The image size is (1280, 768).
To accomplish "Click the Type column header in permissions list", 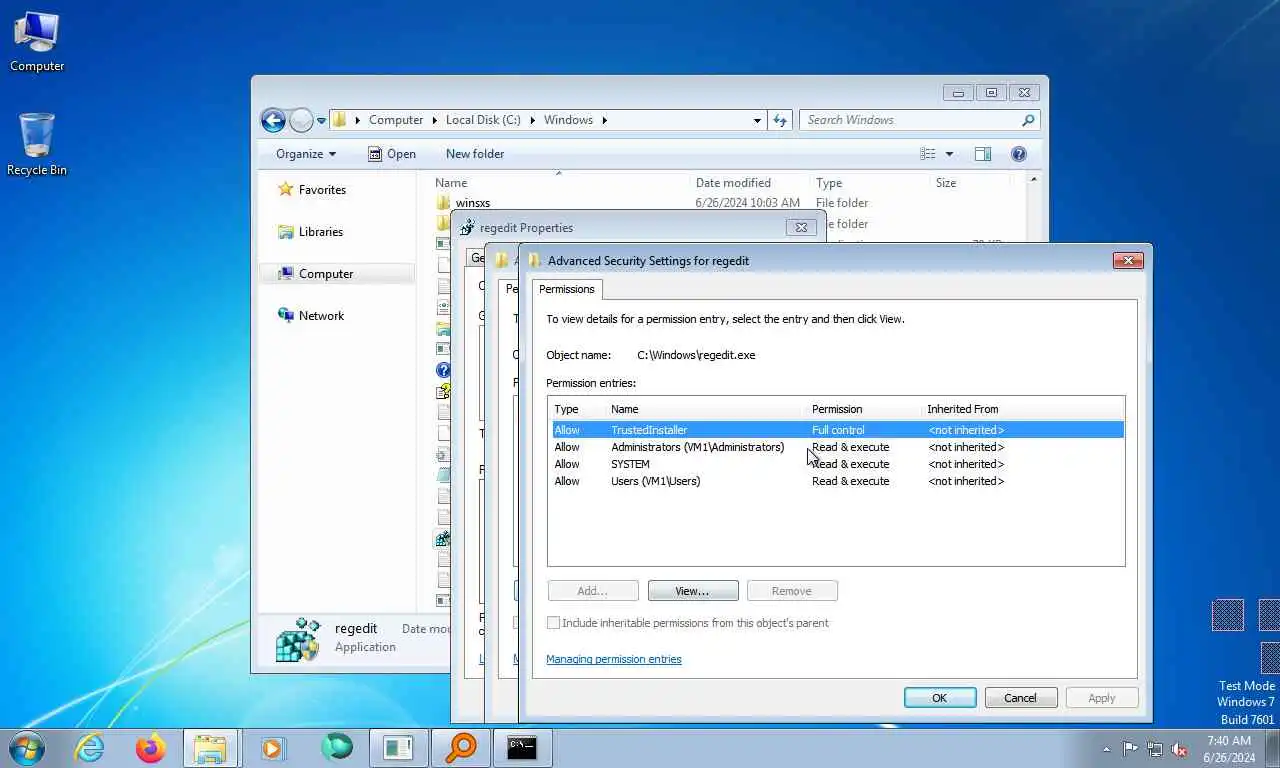I will pyautogui.click(x=566, y=409).
